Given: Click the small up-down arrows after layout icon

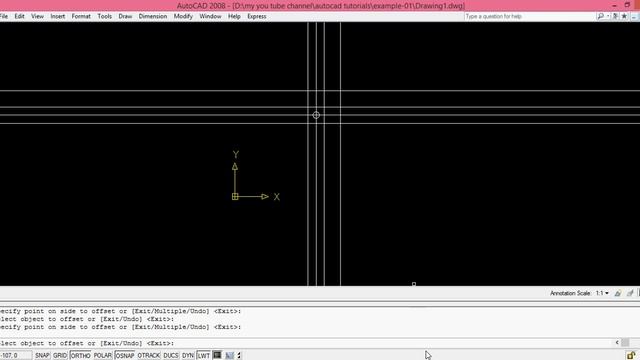Looking at the screenshot, I should pyautogui.click(x=239, y=356).
